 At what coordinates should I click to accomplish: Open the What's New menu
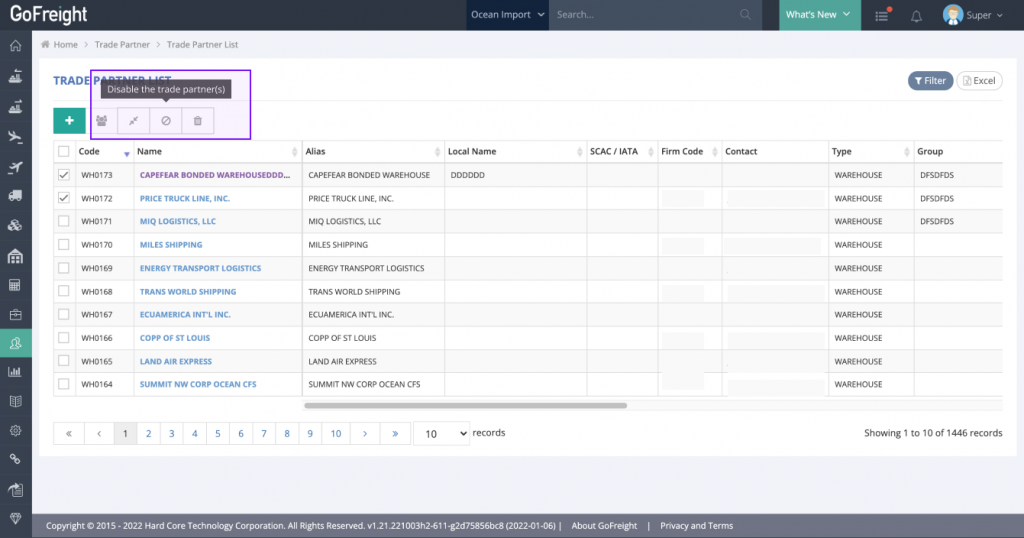click(819, 15)
